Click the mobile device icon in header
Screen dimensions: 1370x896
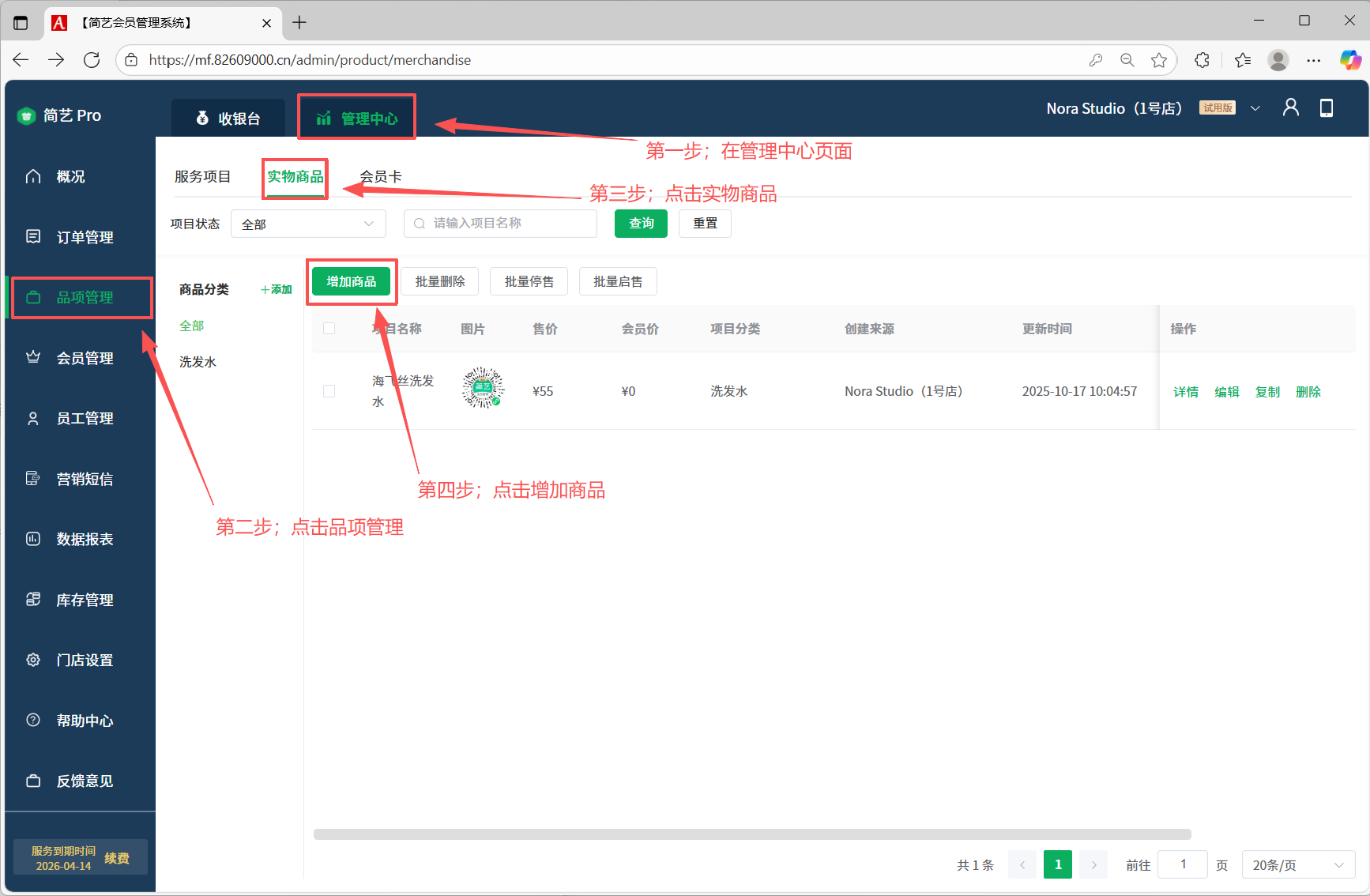1327,107
